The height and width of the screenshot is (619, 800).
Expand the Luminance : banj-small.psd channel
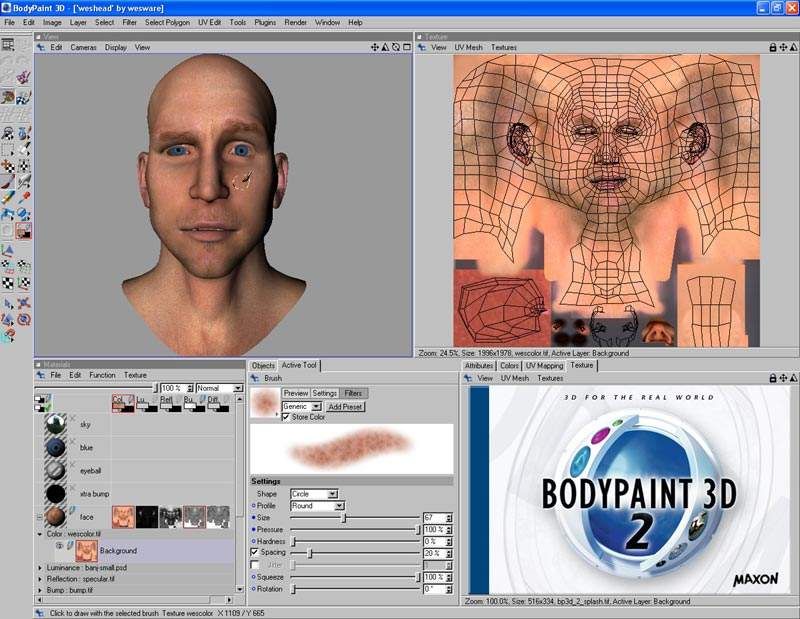[40, 567]
